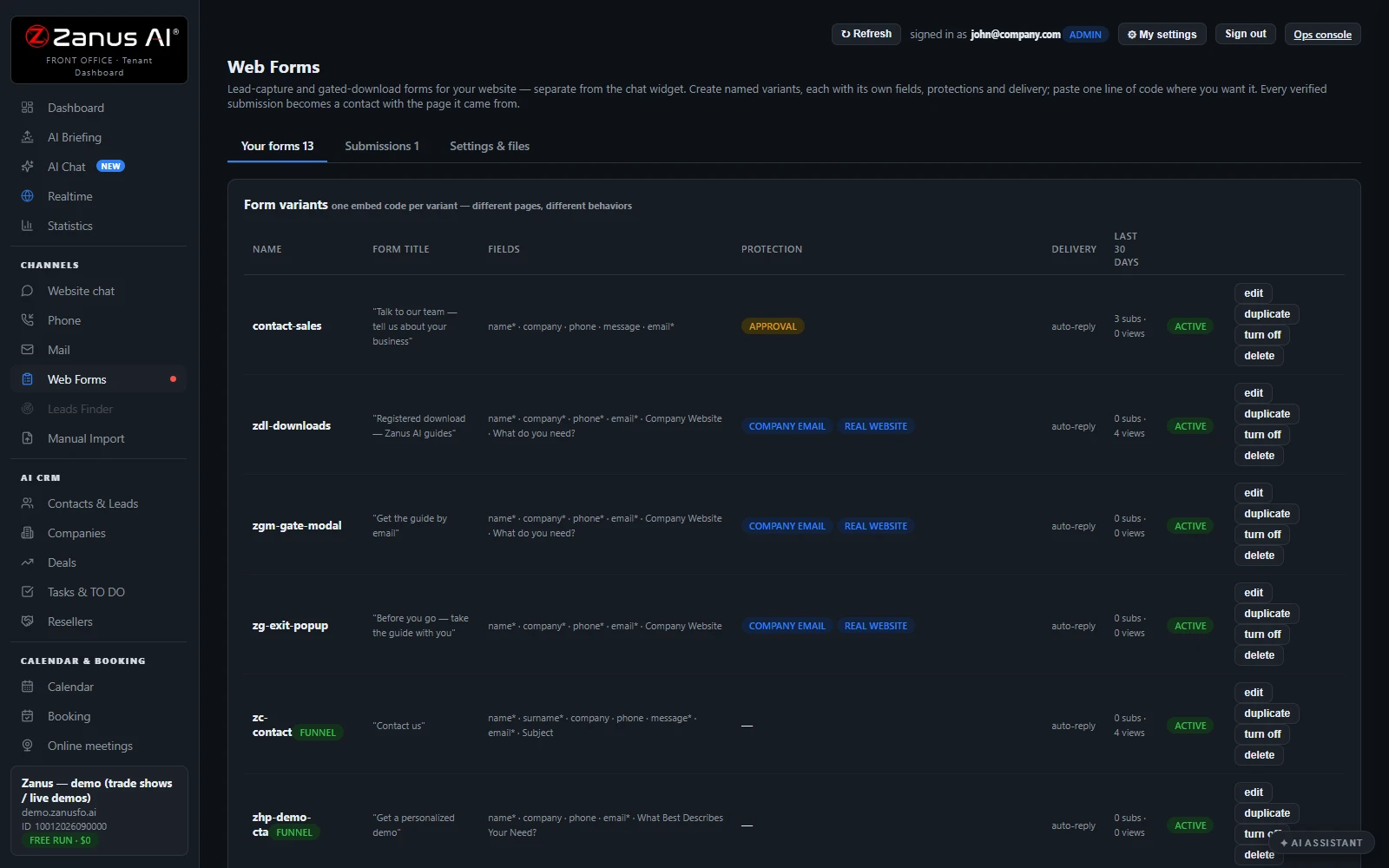Open the Dashboard grid icon
Screen dimensions: 1389x868
pos(27,108)
